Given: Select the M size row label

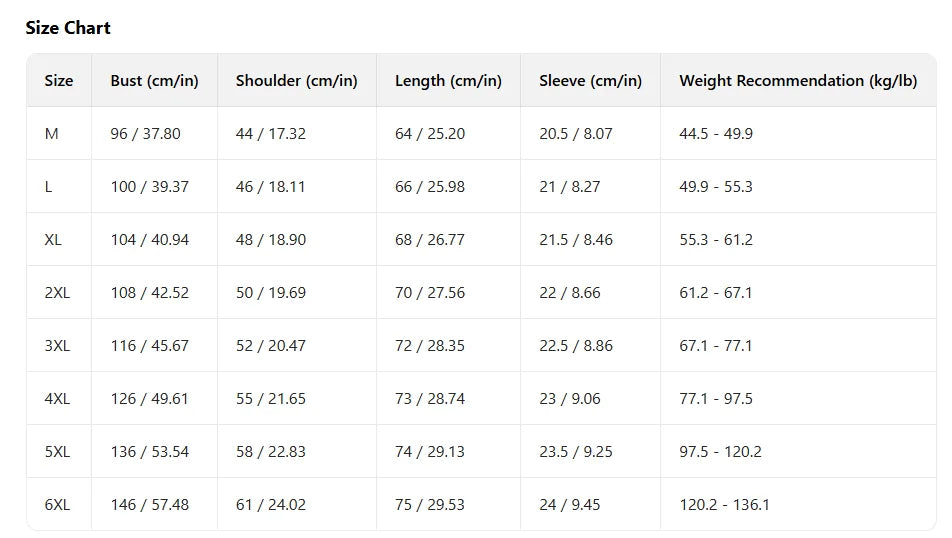Looking at the screenshot, I should tap(52, 134).
